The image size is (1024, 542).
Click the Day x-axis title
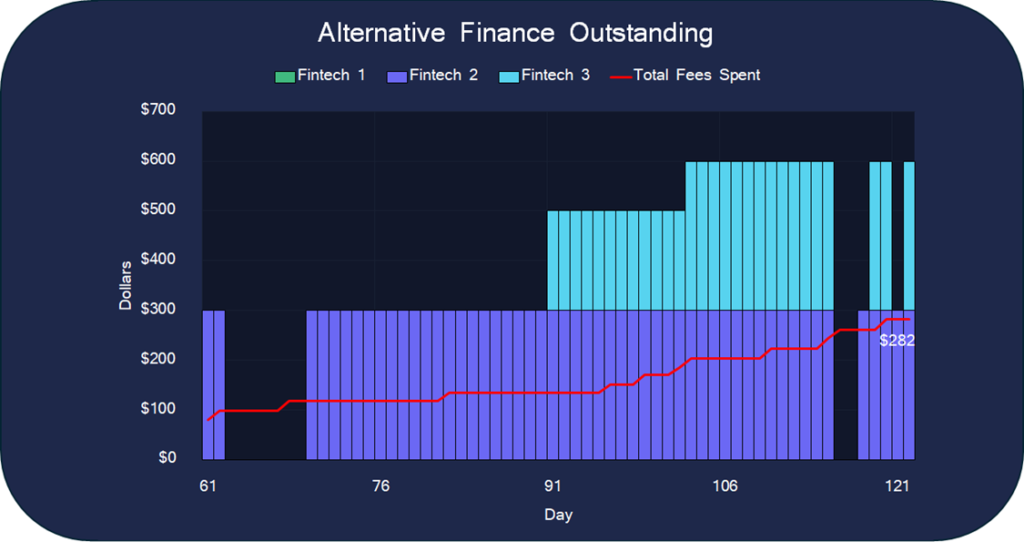558,515
